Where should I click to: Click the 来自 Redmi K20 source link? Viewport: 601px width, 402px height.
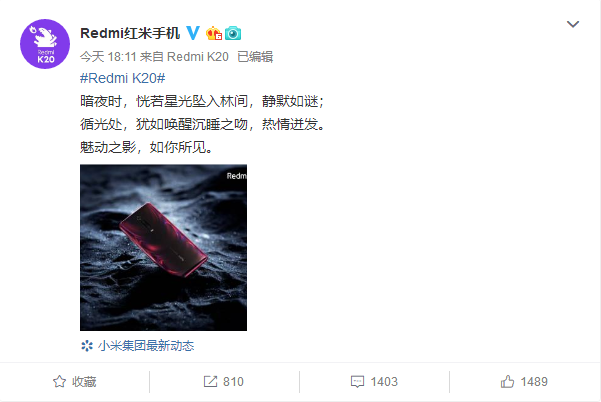tap(184, 57)
